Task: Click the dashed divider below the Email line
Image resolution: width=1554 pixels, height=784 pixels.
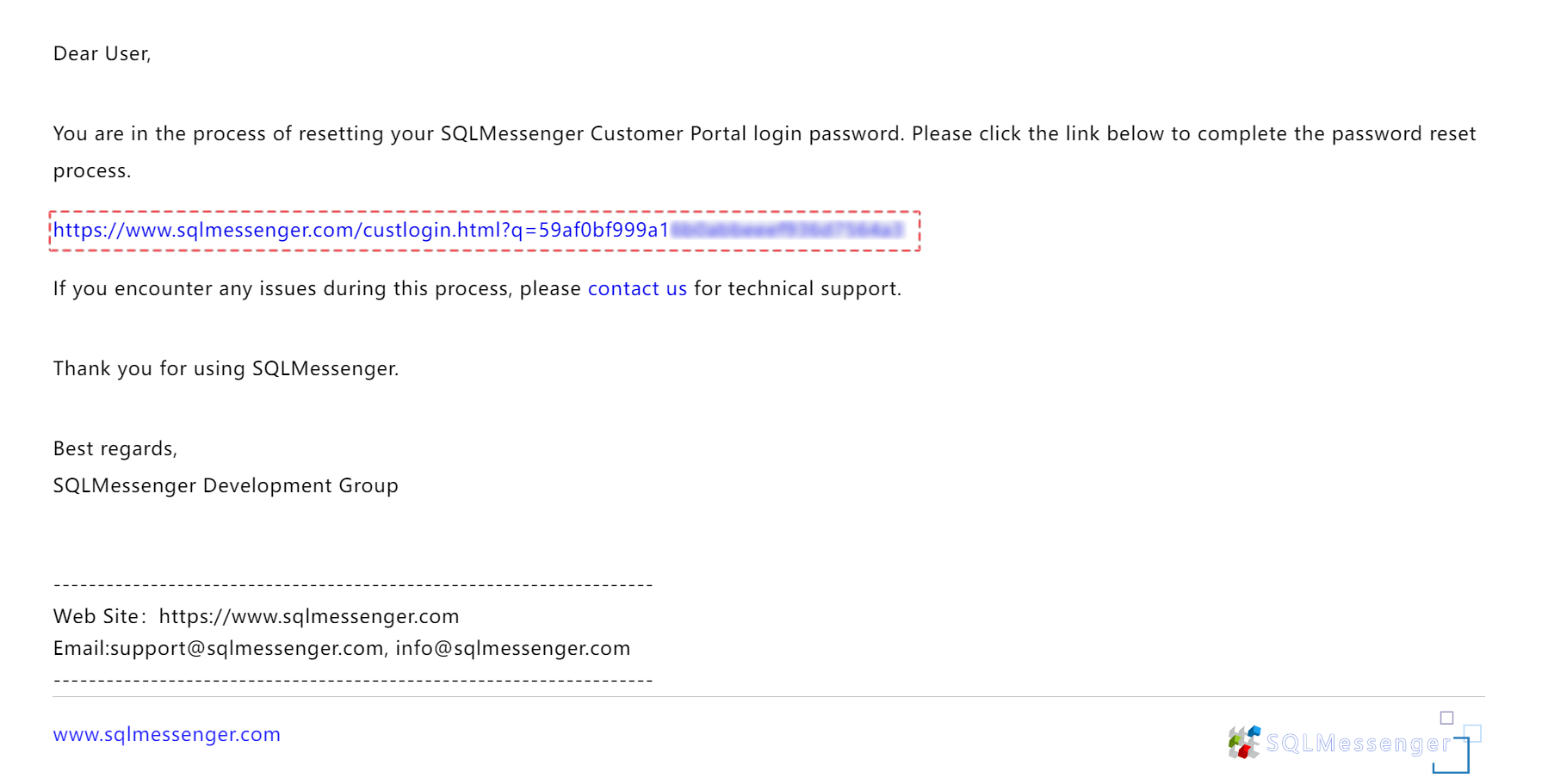Action: pos(353,681)
